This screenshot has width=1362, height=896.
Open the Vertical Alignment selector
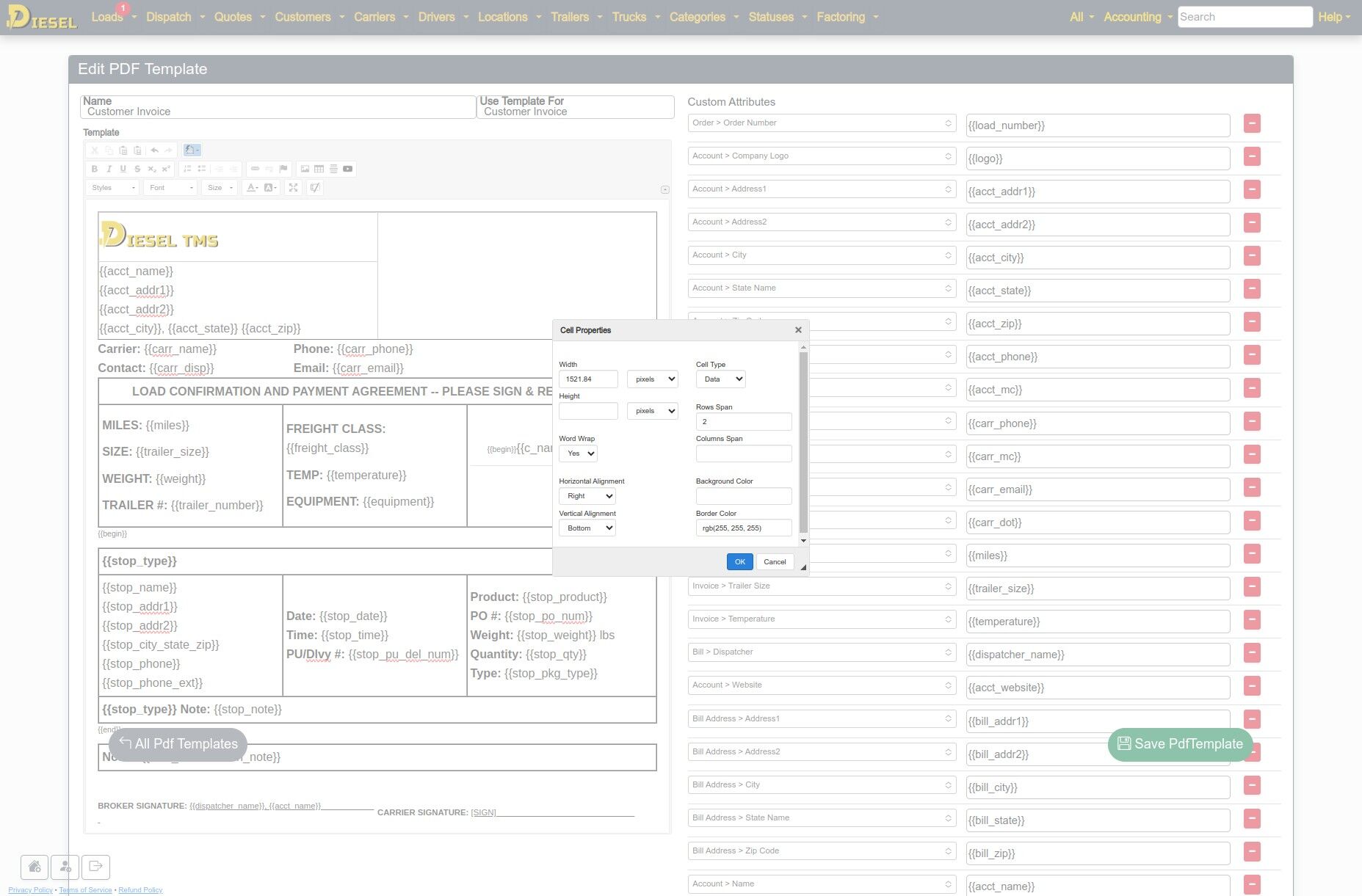click(x=587, y=528)
